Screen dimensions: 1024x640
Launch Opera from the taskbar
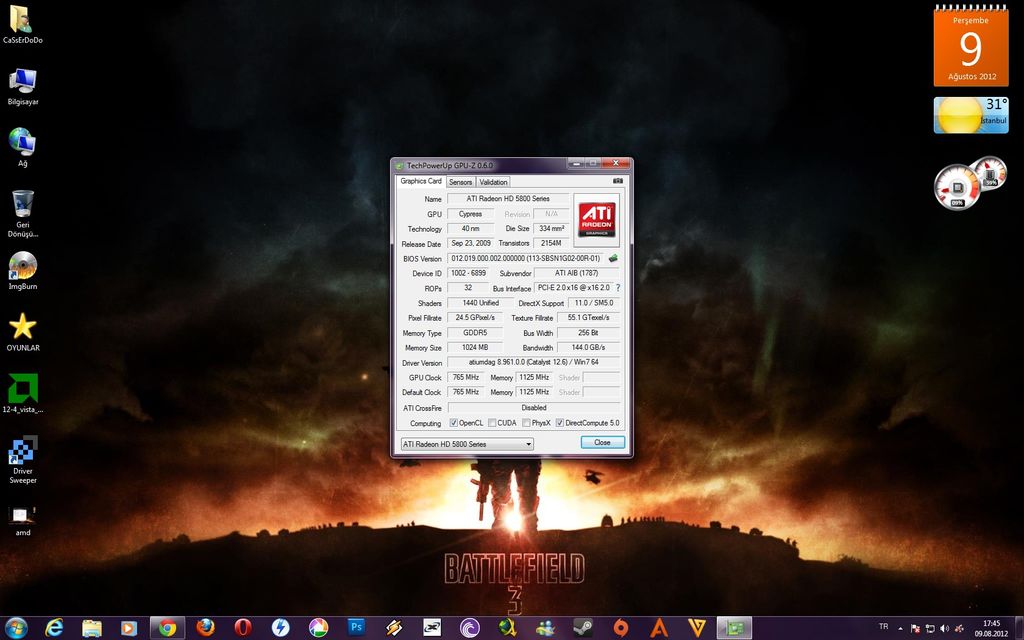tap(243, 628)
